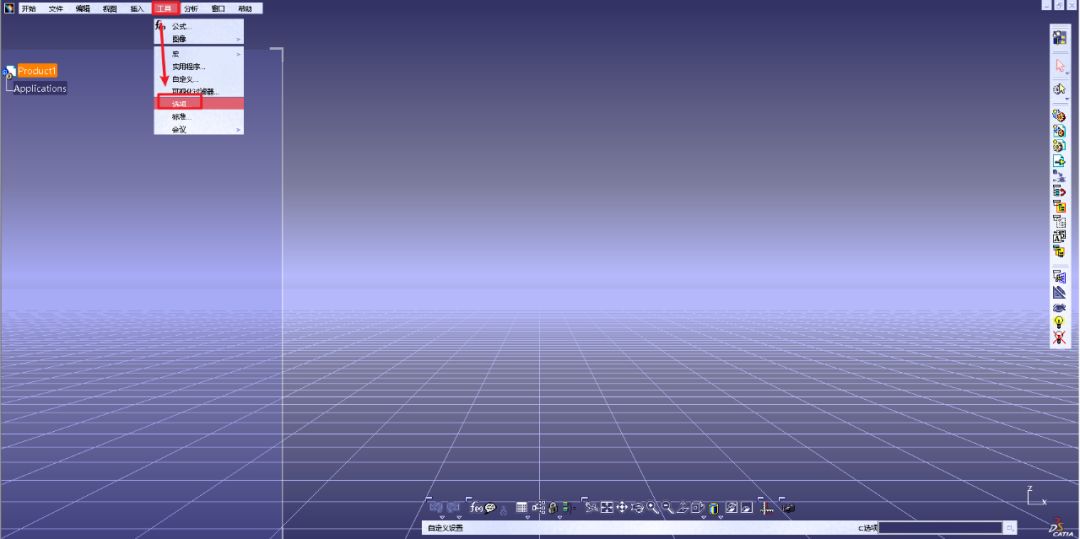Screen dimensions: 1080x539
Task: Activate Fly mode airplane icon
Action: (591, 507)
